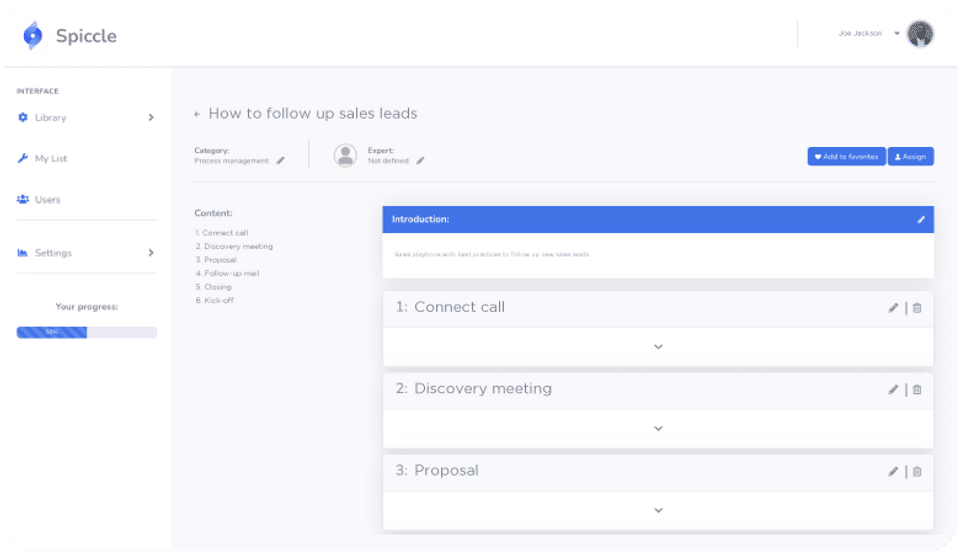Click the Process management category value
Image resolution: width=960 pixels, height=554 pixels.
click(x=231, y=161)
